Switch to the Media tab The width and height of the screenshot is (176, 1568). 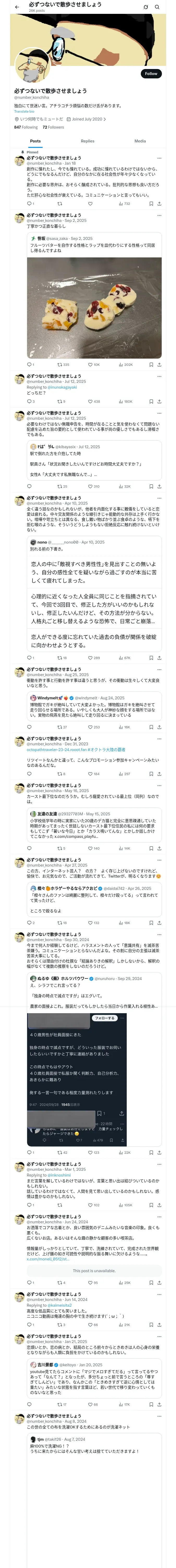(140, 141)
